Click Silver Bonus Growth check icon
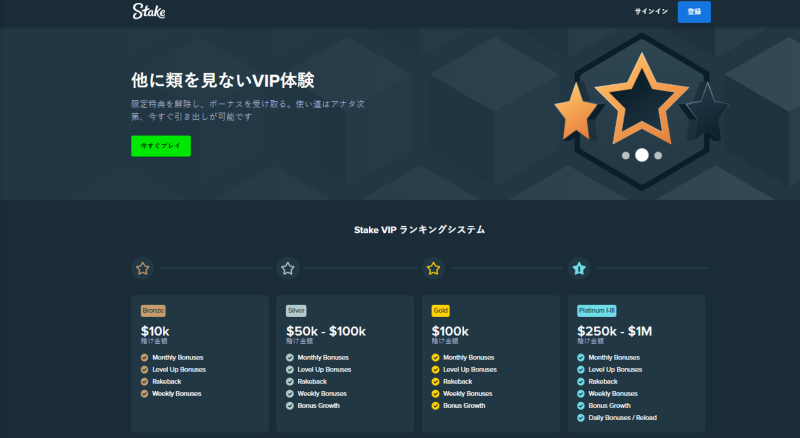800x438 pixels. [x=290, y=406]
